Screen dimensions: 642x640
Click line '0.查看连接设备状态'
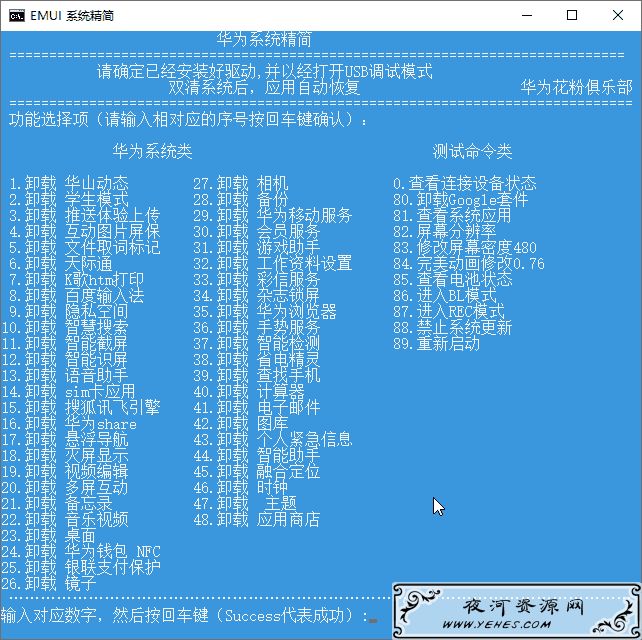(x=465, y=183)
